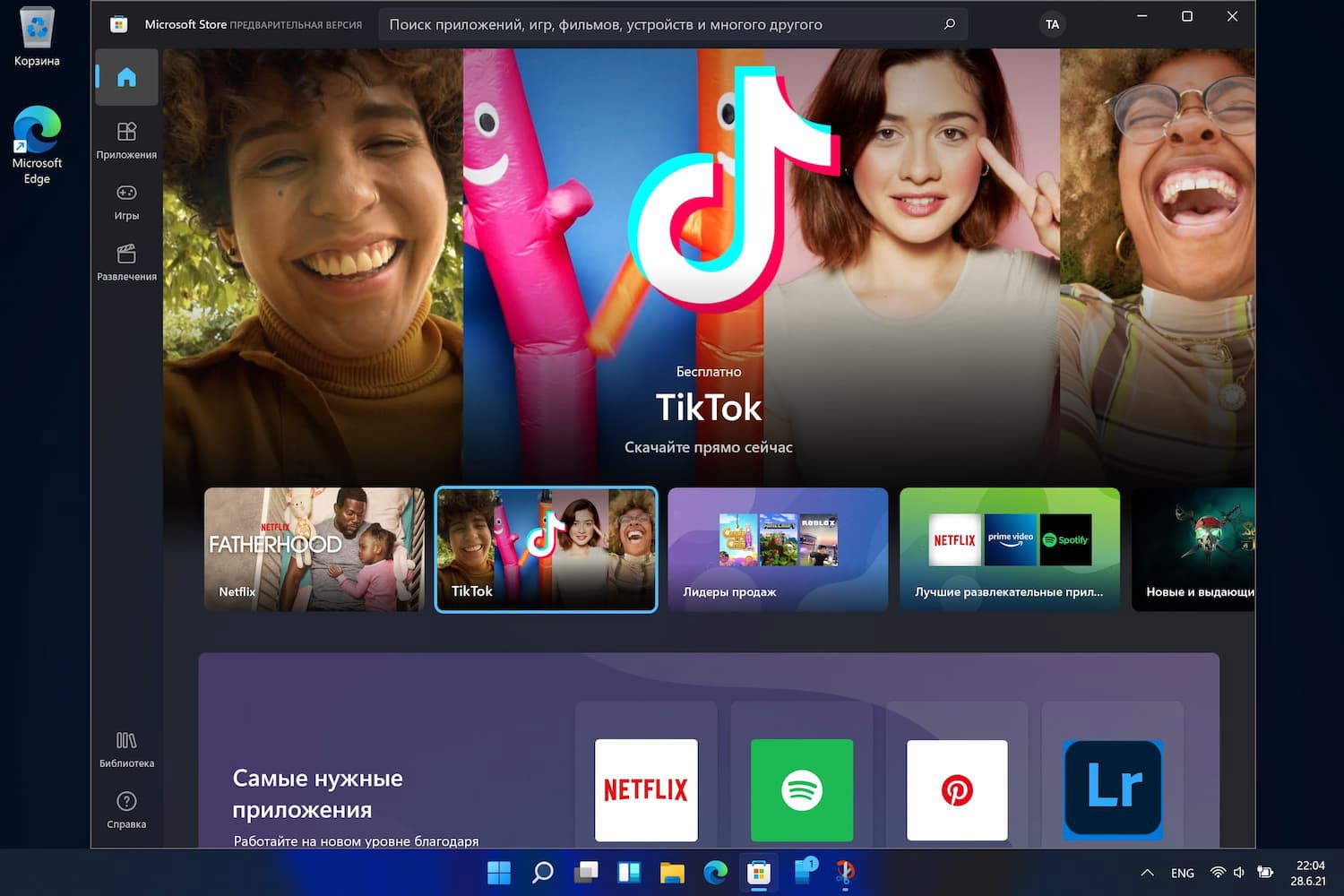
Task: Open the clock and date flyout
Action: (x=1308, y=873)
